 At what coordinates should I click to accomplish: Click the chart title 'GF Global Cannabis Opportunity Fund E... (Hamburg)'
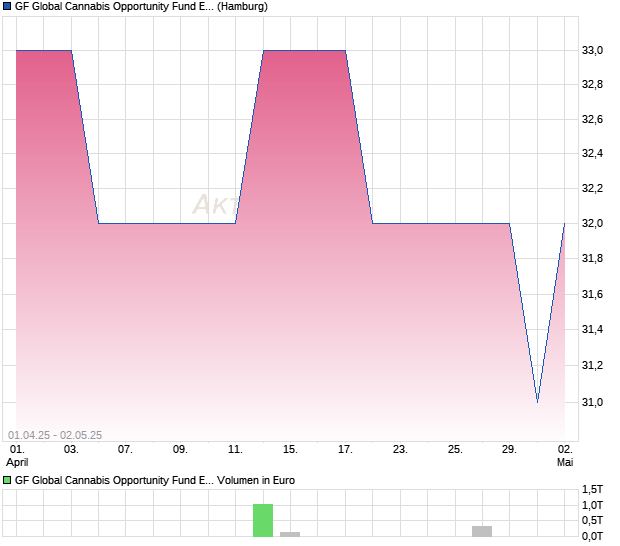click(141, 6)
